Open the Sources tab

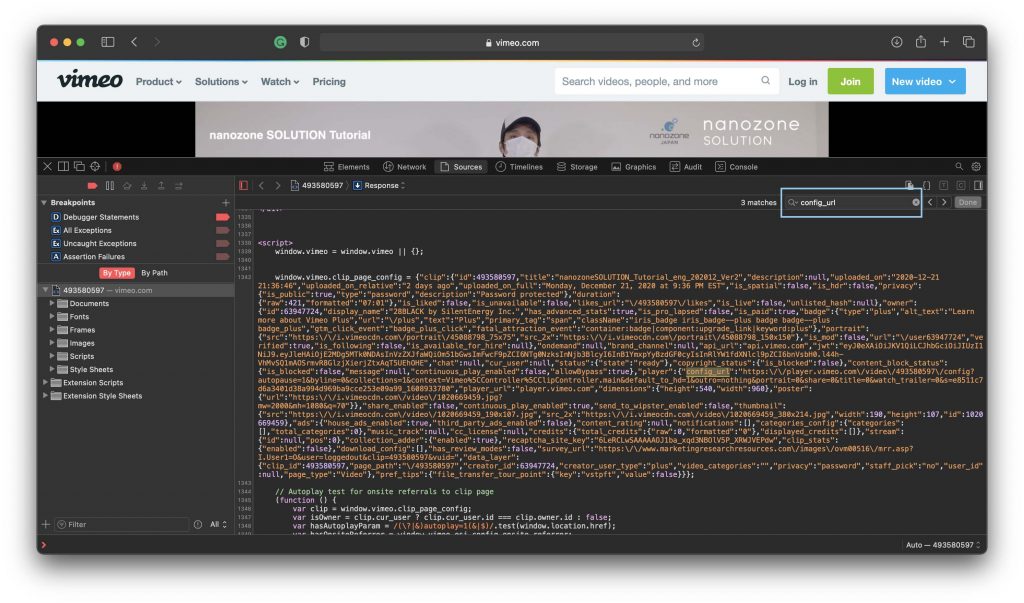[x=461, y=167]
